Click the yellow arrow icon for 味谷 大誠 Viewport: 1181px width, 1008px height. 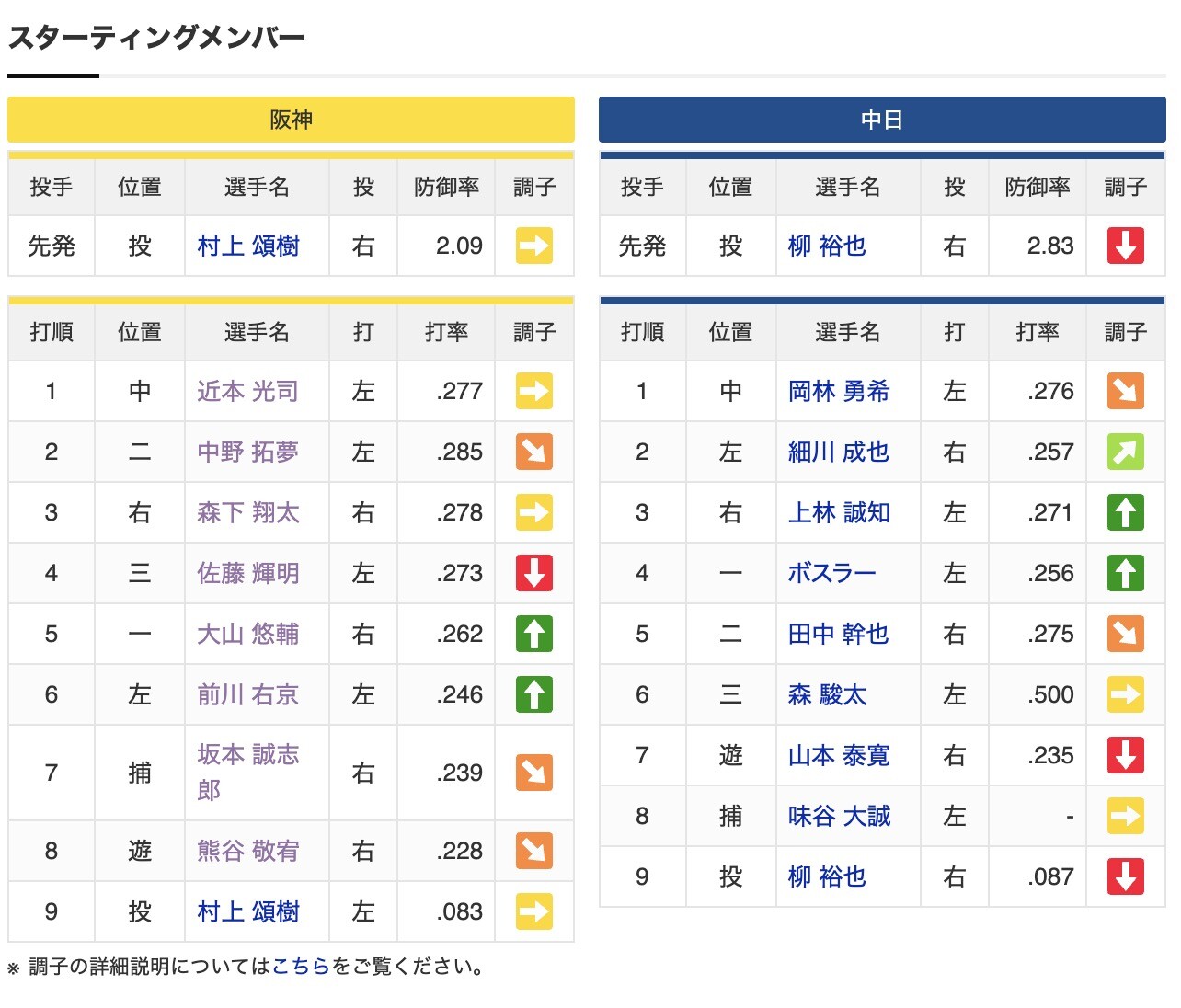[1126, 816]
